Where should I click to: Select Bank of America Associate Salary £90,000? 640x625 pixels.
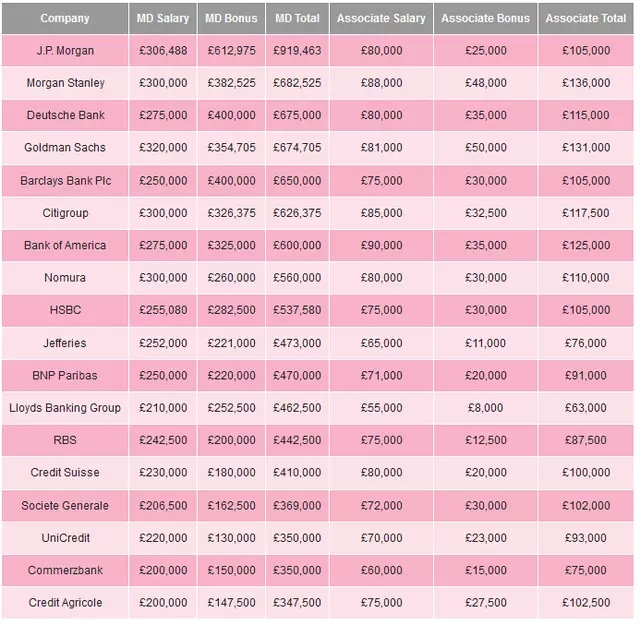[381, 245]
